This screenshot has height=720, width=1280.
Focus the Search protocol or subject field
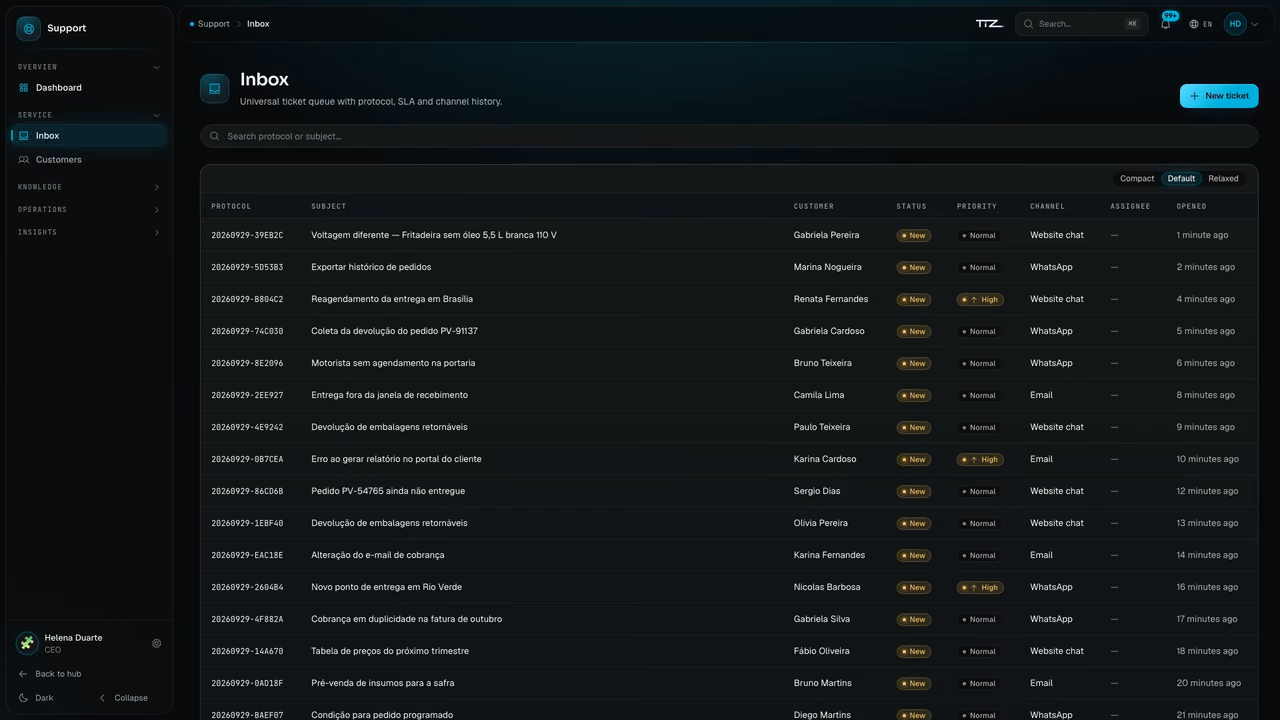click(729, 136)
